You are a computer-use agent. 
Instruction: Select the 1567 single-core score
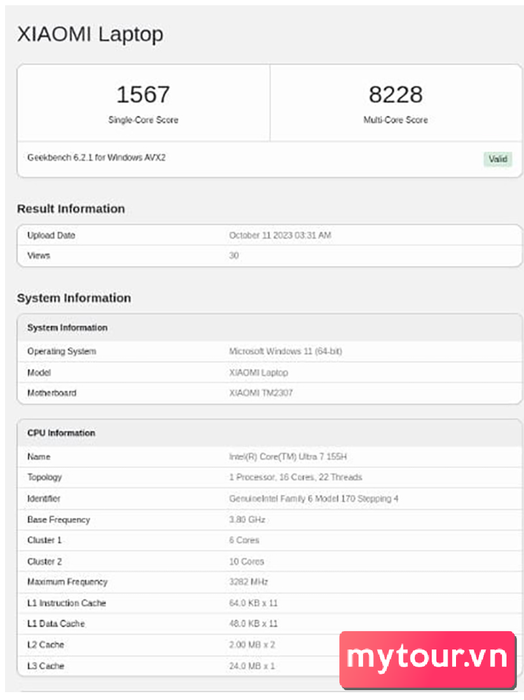point(143,95)
